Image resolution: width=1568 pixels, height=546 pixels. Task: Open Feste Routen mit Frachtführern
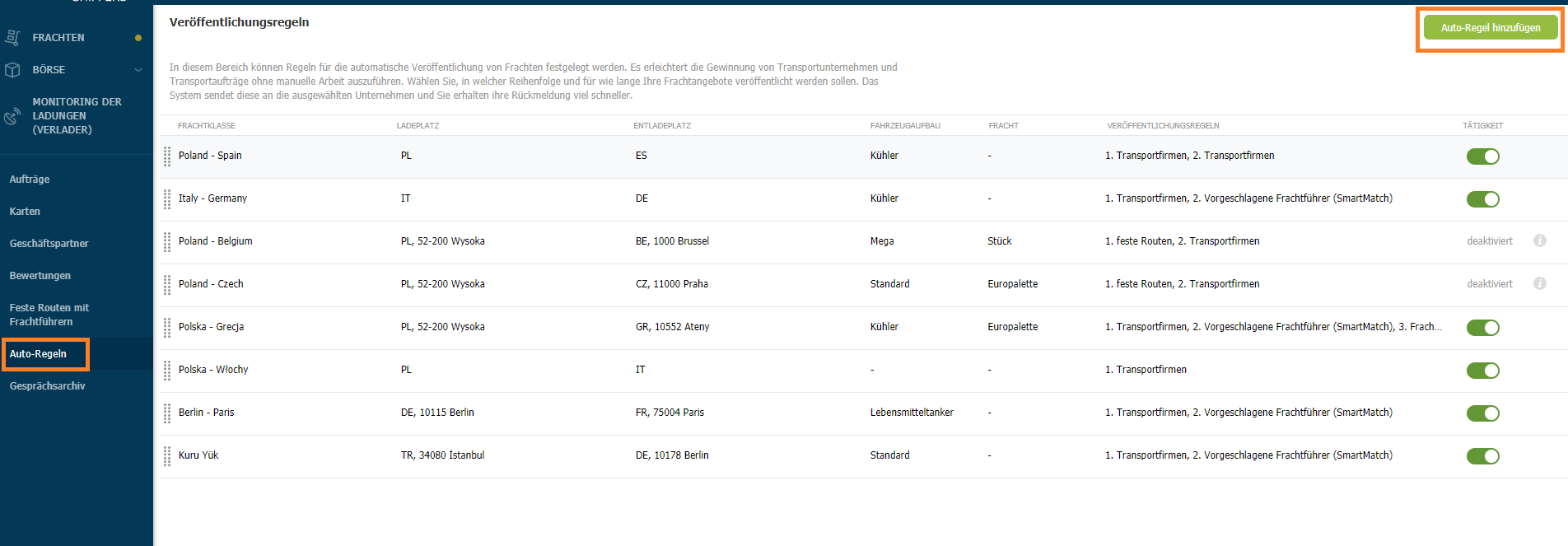click(x=49, y=315)
